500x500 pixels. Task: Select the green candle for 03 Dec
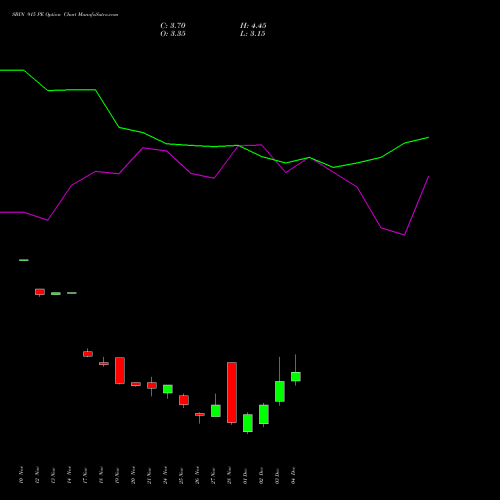point(280,391)
